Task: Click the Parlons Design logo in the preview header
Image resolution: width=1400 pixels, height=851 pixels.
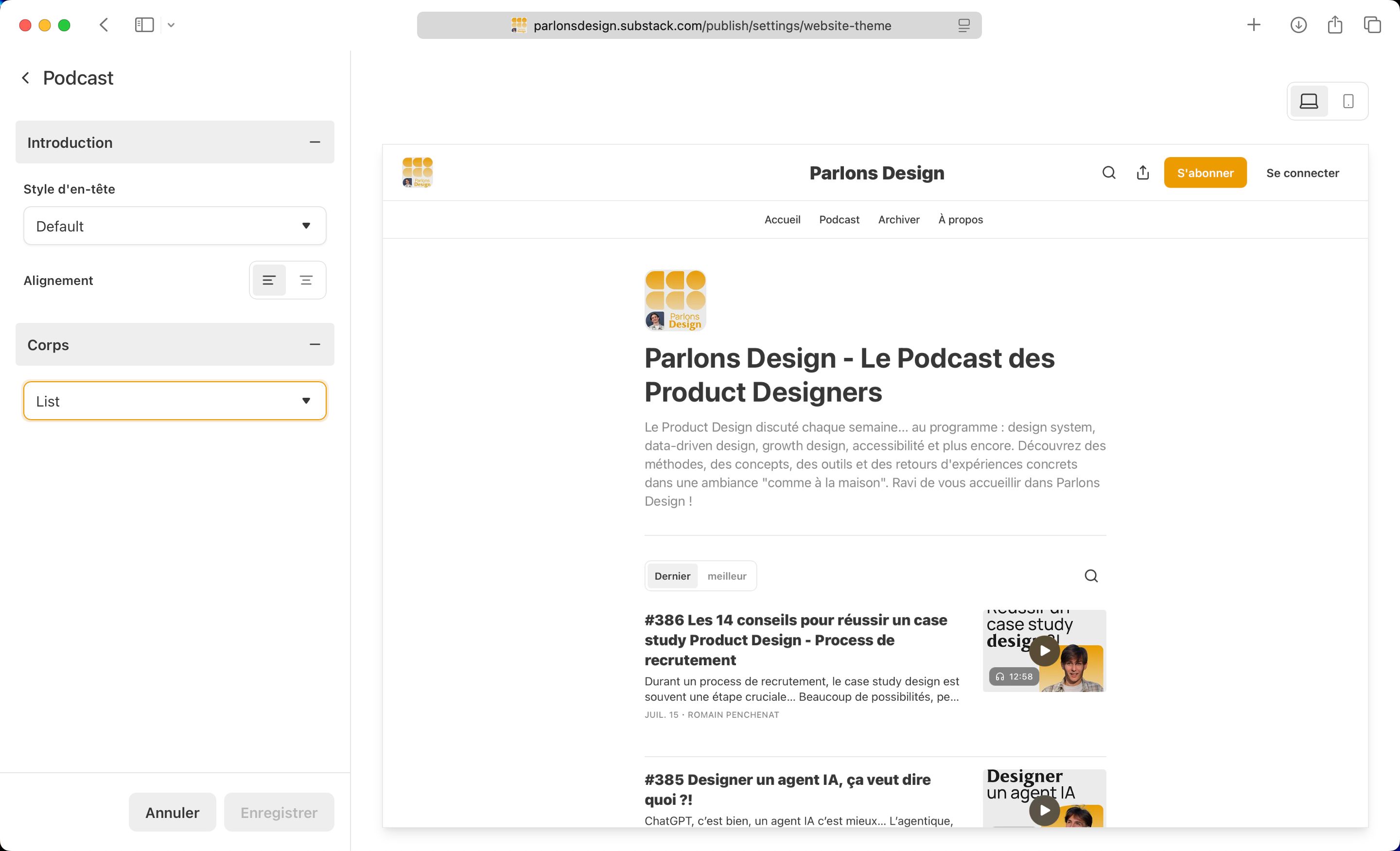Action: (x=418, y=172)
